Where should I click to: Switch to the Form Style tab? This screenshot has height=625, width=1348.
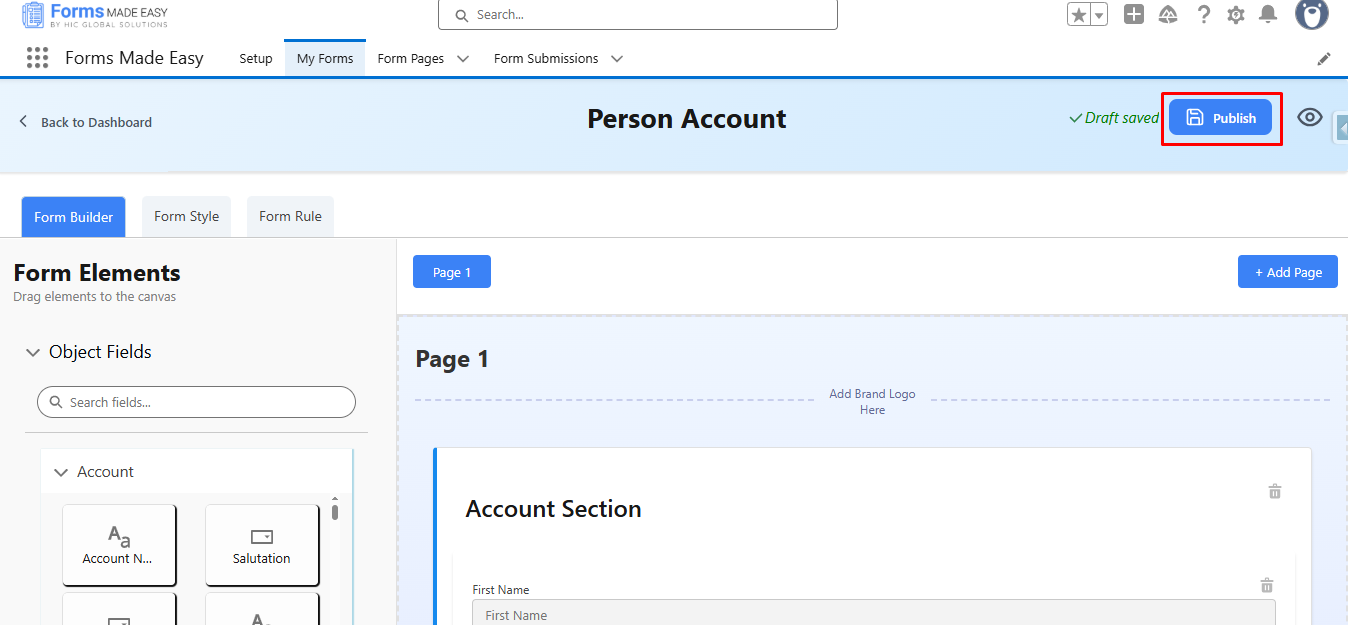coord(186,216)
